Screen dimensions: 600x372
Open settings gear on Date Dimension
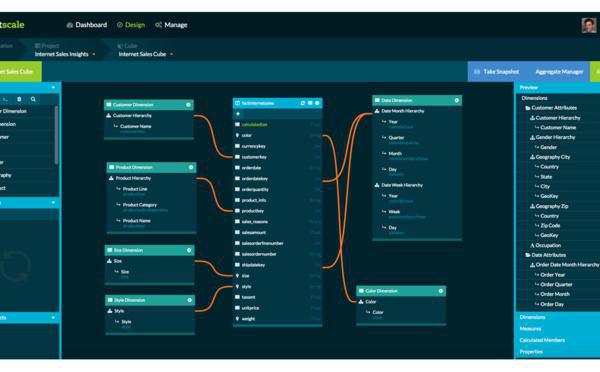[457, 100]
